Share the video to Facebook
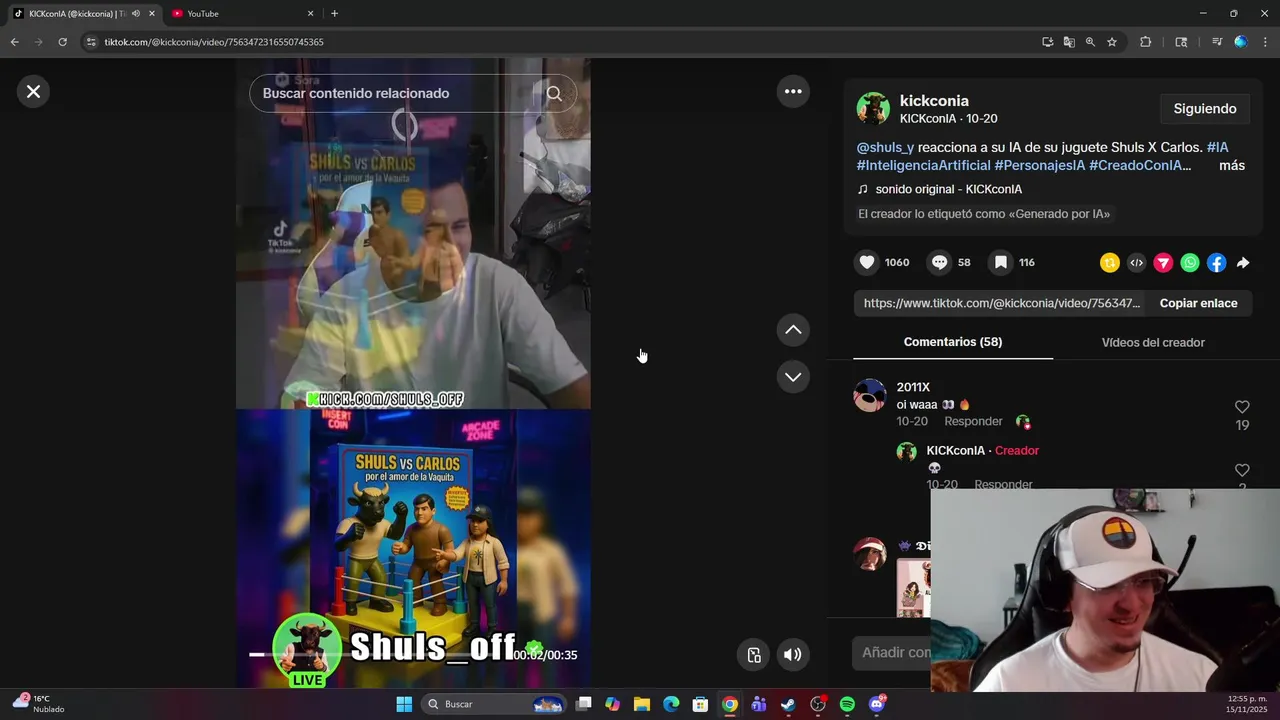Image resolution: width=1280 pixels, height=720 pixels. tap(1216, 263)
